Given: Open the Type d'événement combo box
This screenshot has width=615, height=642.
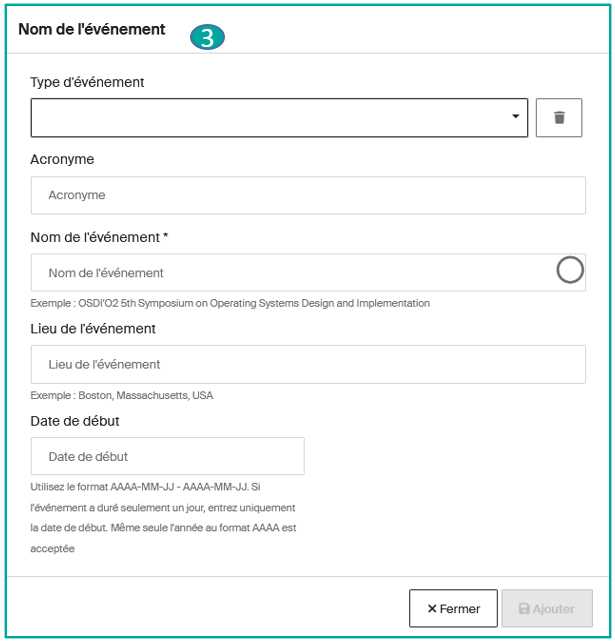Looking at the screenshot, I should click(x=279, y=118).
